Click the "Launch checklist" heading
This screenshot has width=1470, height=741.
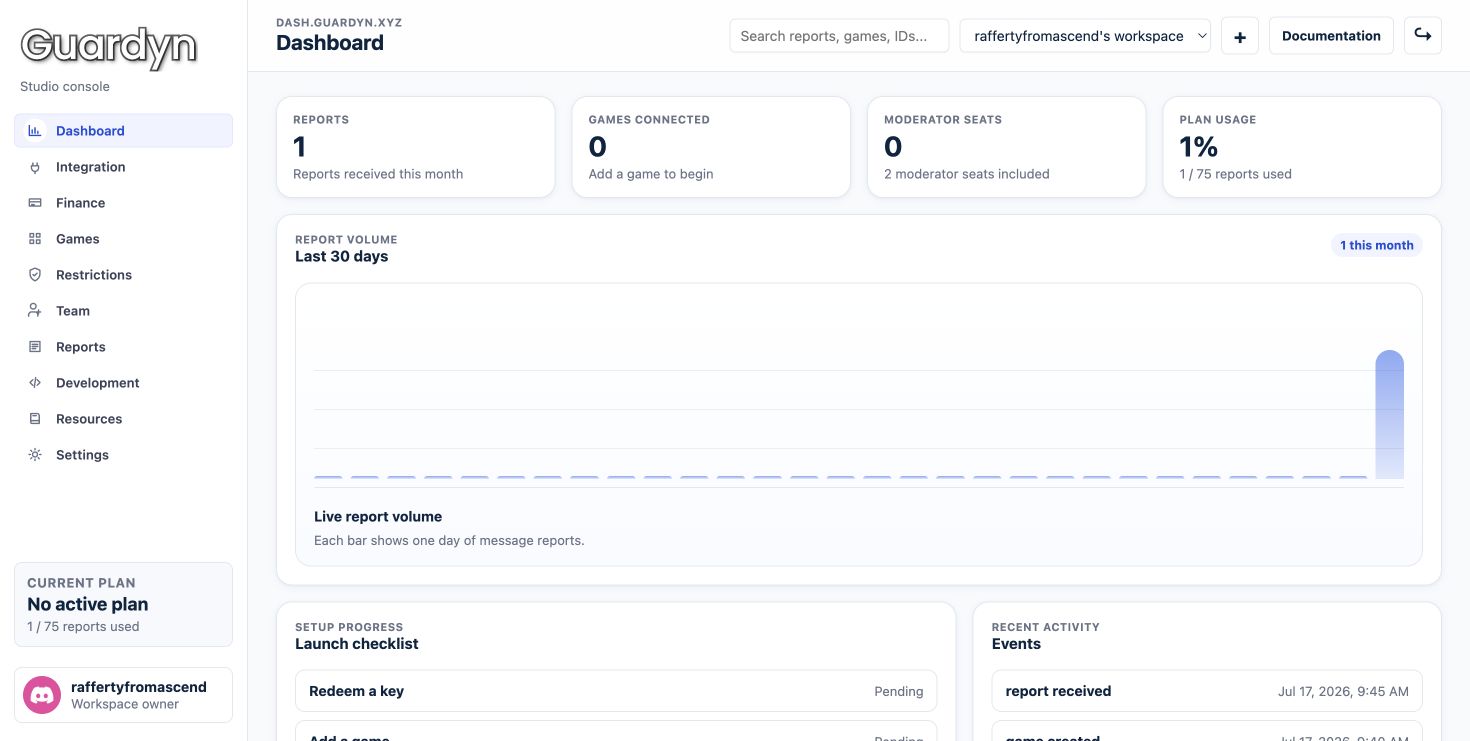[x=356, y=644]
